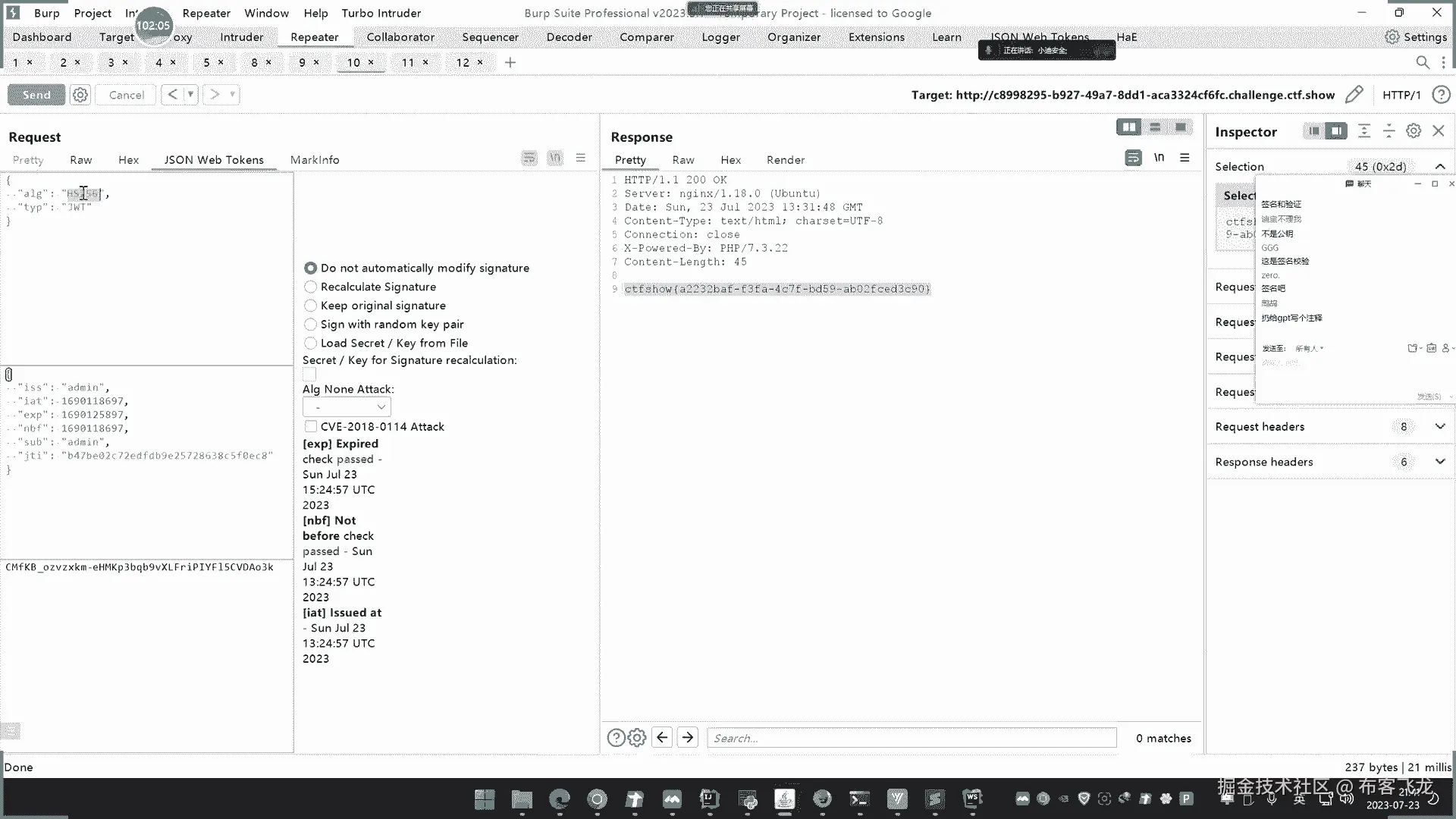
Task: Switch to the Intruder tab
Action: [x=241, y=37]
